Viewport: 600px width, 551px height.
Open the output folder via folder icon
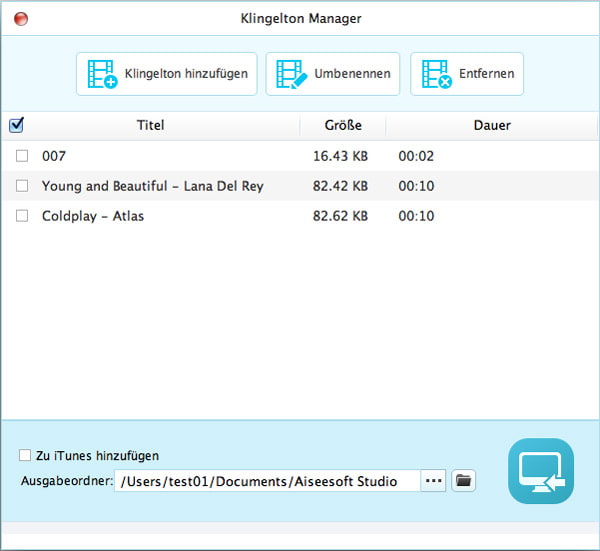(x=463, y=481)
